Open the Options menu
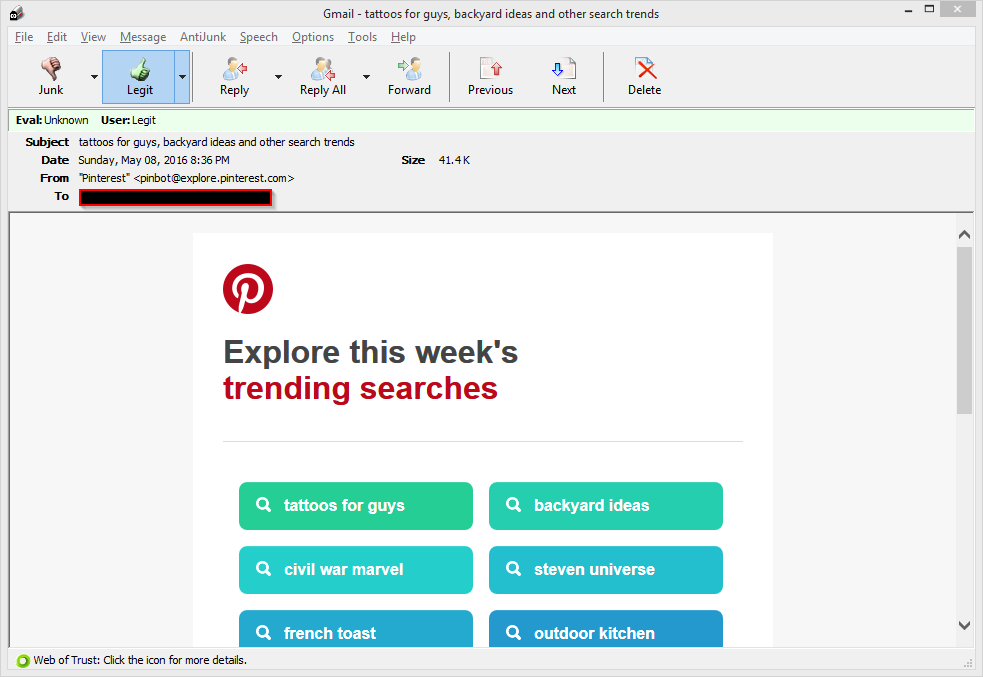The width and height of the screenshot is (983, 677). (x=313, y=37)
